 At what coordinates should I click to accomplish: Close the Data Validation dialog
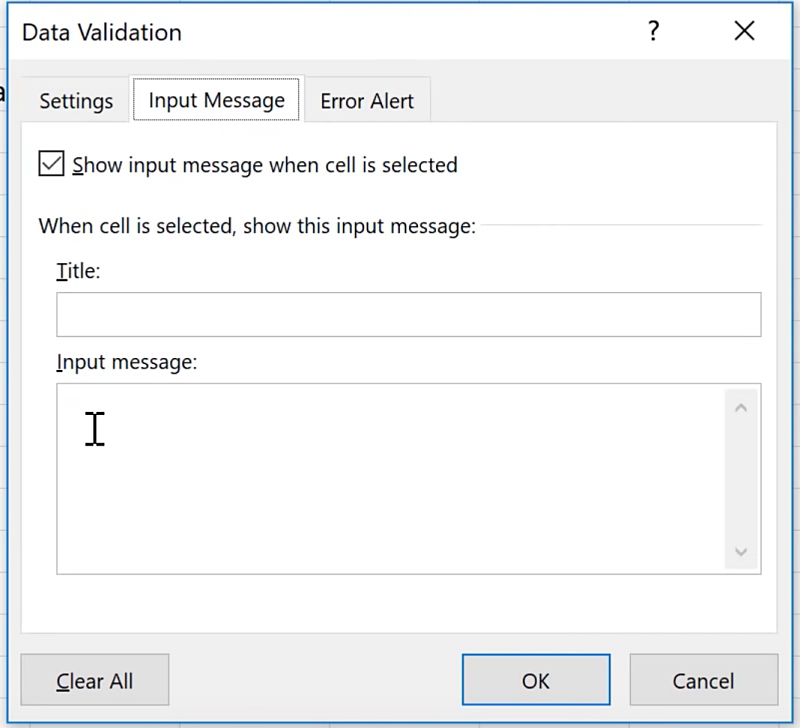click(744, 32)
